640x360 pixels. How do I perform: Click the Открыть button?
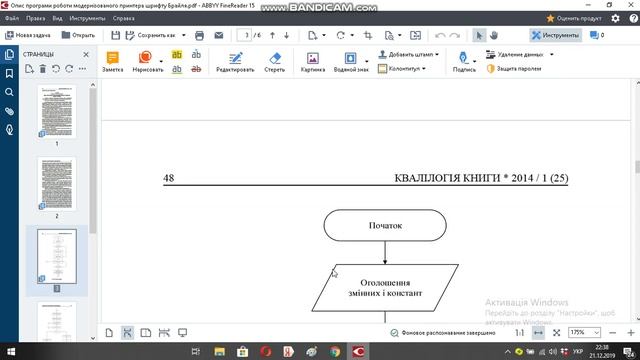click(x=78, y=36)
